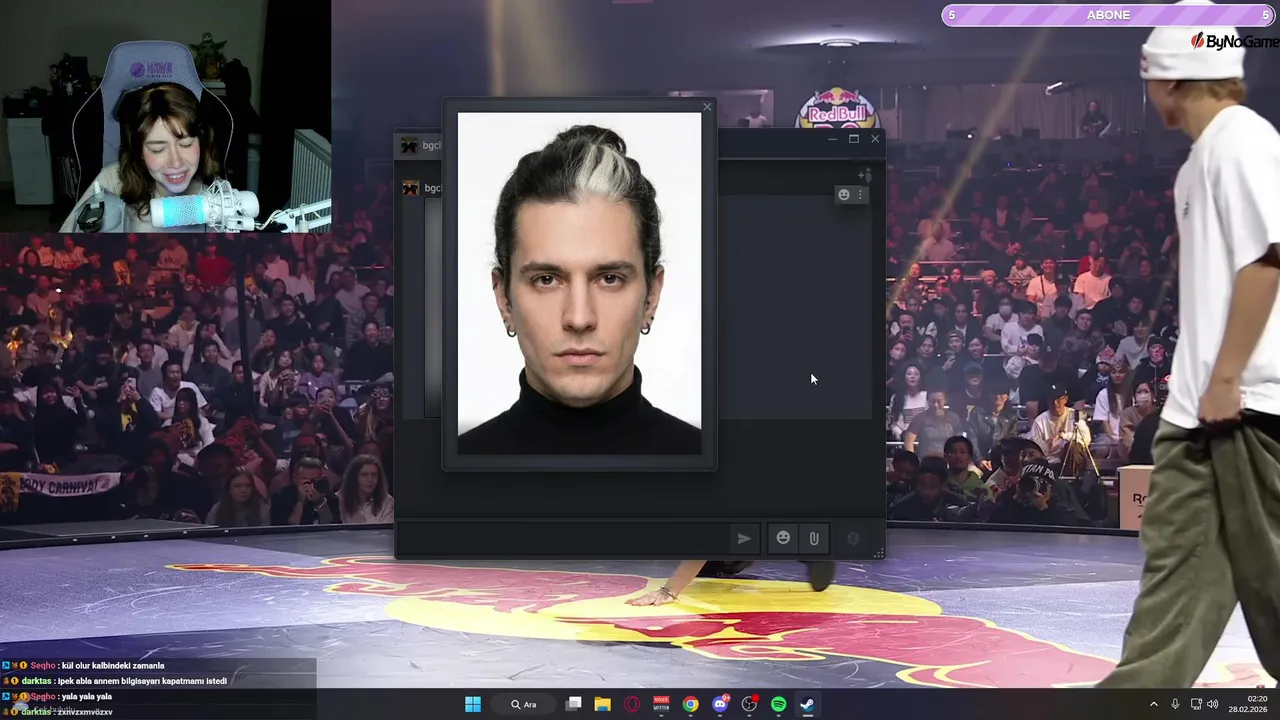Attach a file using paperclip icon
Viewport: 1280px width, 720px height.
[814, 538]
